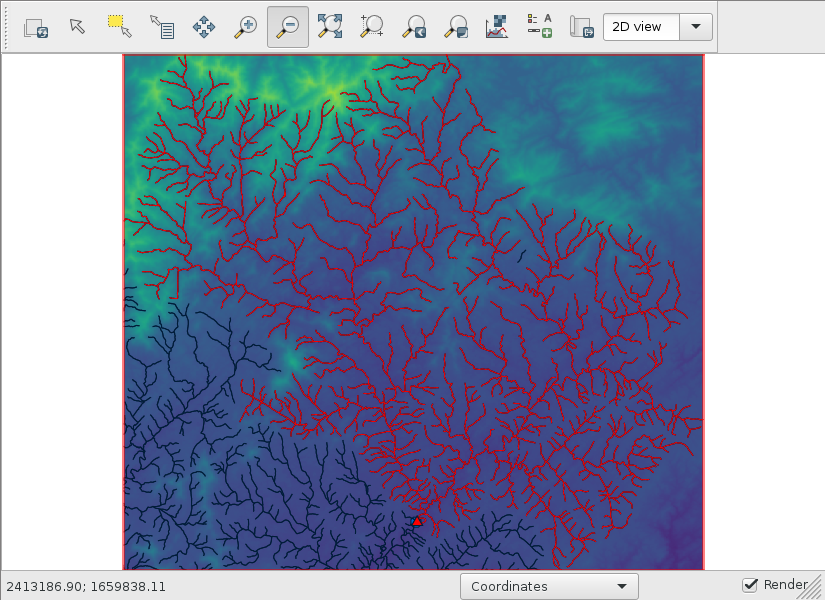Toggle the Render checkbox
This screenshot has width=825, height=600.
pyautogui.click(x=750, y=585)
